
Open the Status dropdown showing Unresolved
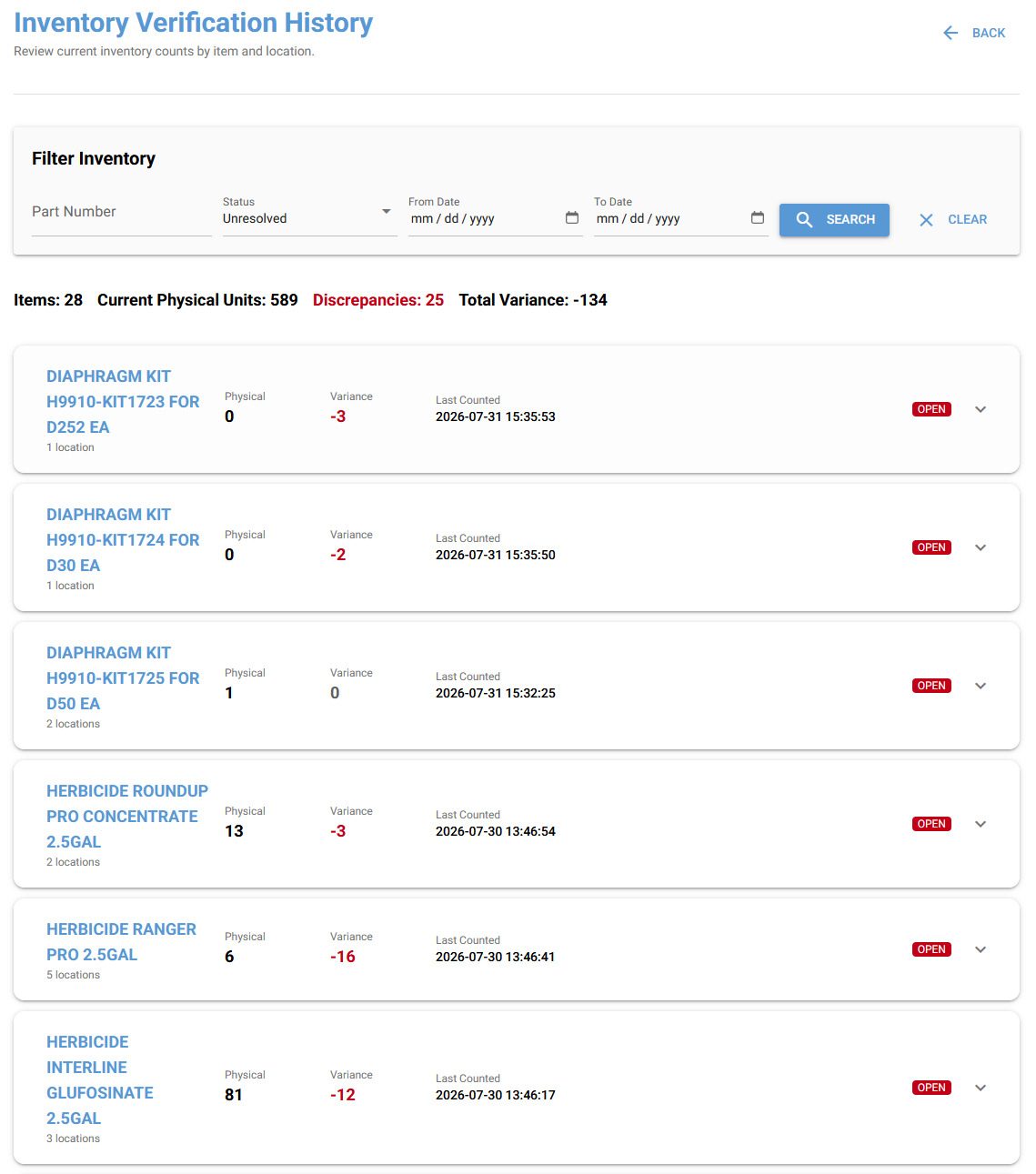pos(309,218)
